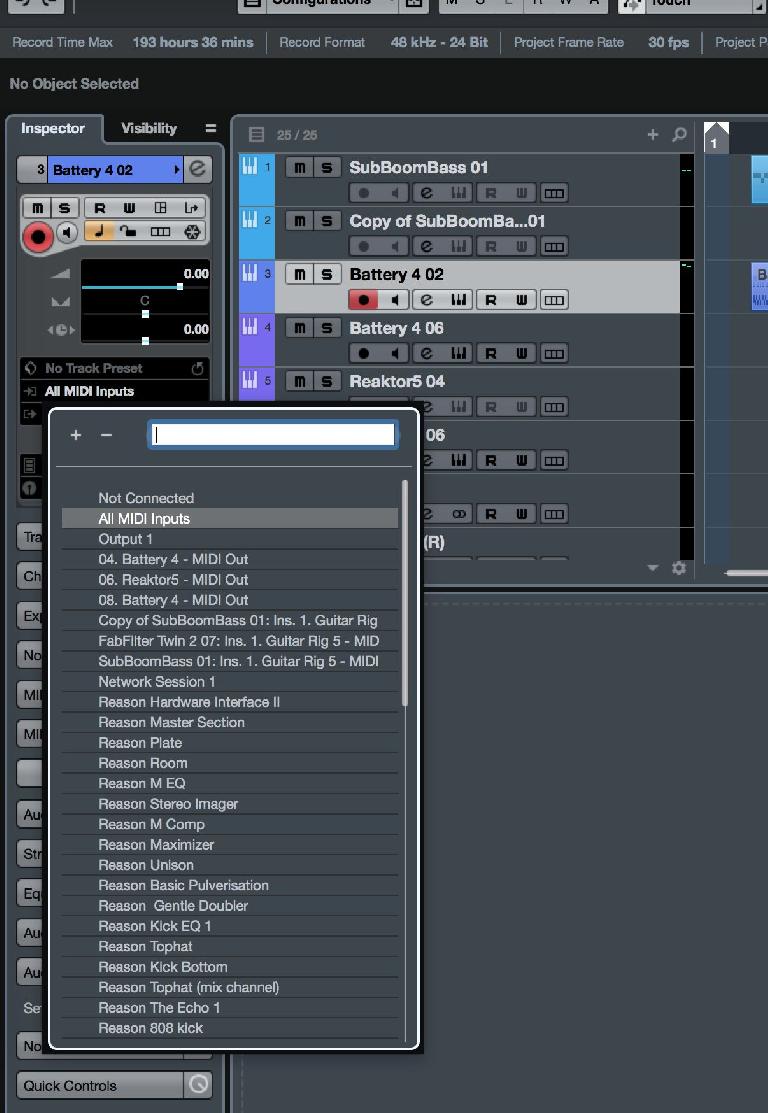Click the 30 fps project frame rate value
This screenshot has width=768, height=1113.
click(x=668, y=43)
